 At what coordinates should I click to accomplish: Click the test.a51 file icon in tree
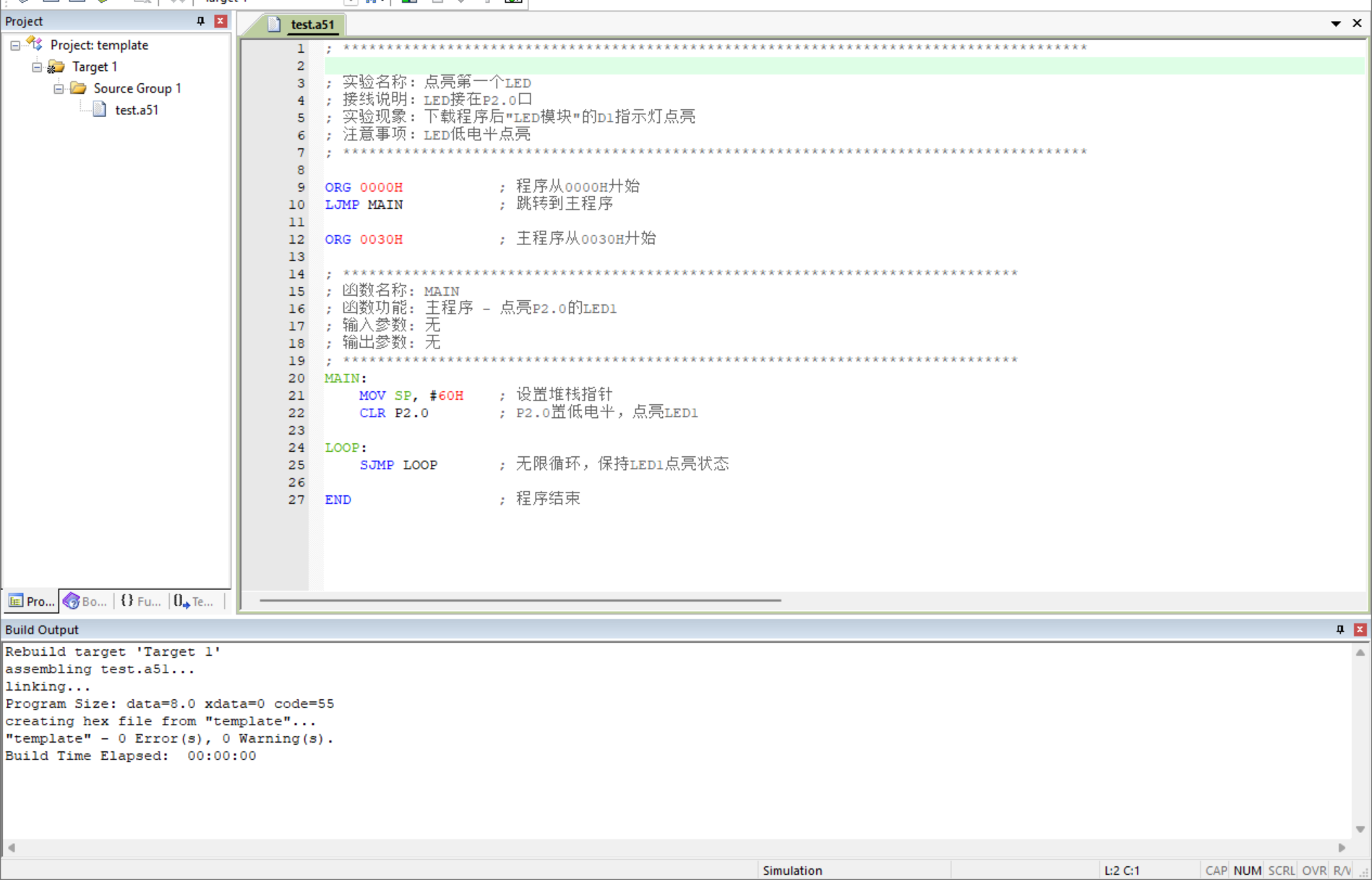[x=100, y=110]
